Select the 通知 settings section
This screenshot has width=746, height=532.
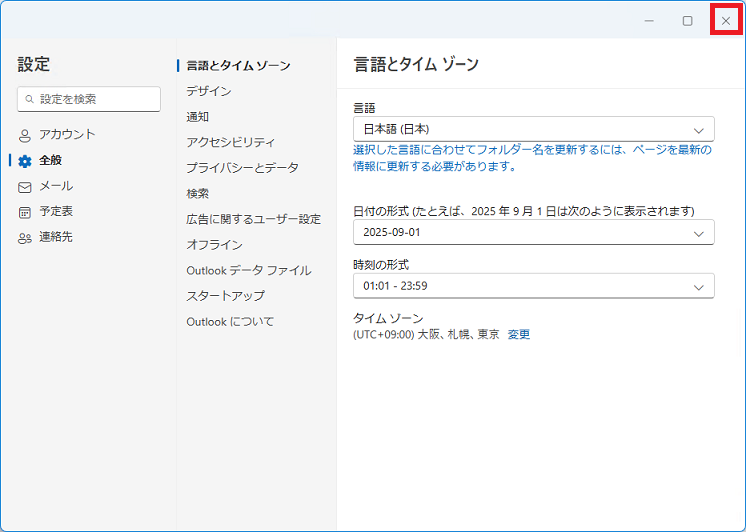point(198,117)
